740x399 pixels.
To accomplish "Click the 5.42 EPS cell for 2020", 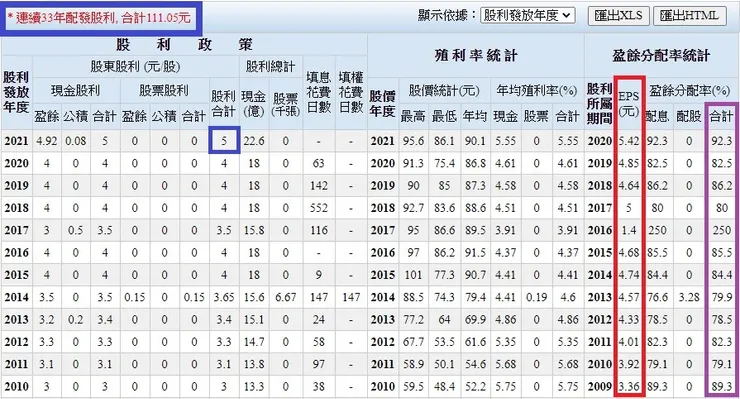I will 629,141.
